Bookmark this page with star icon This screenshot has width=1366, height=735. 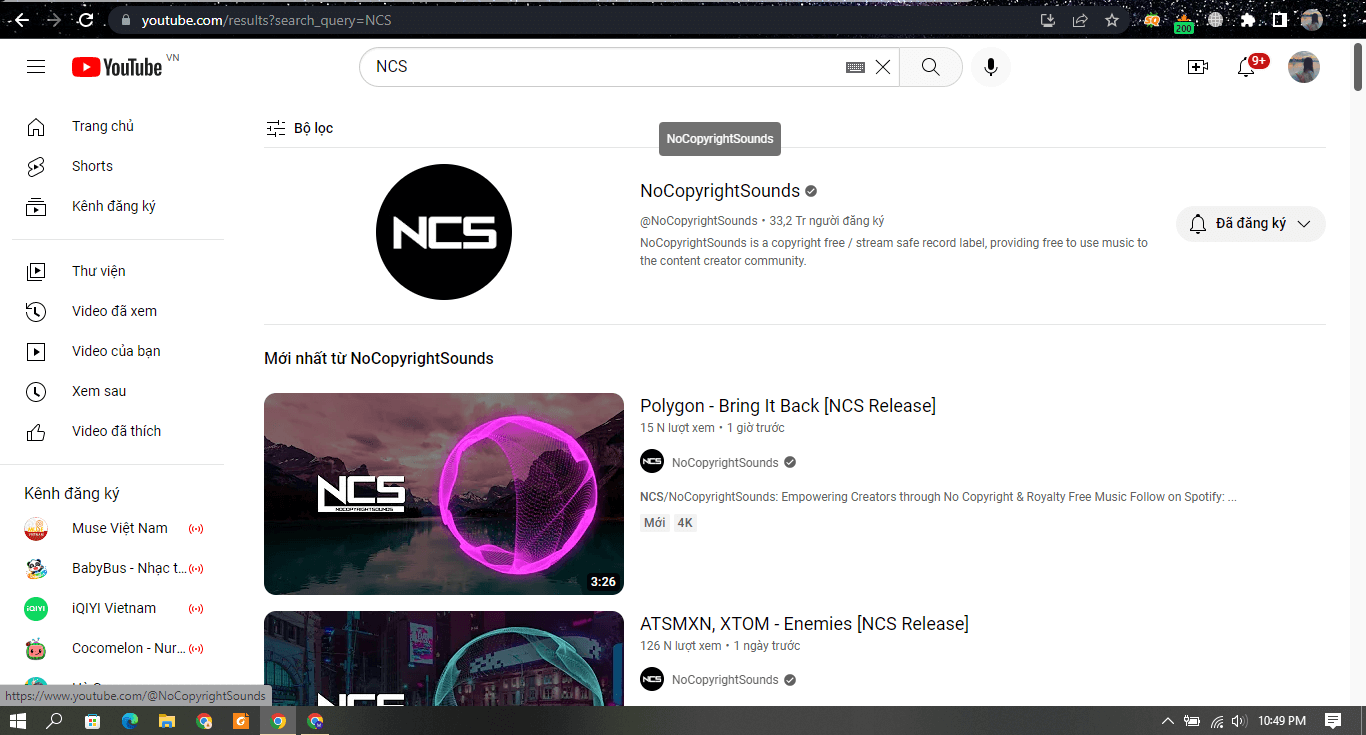coord(1111,20)
